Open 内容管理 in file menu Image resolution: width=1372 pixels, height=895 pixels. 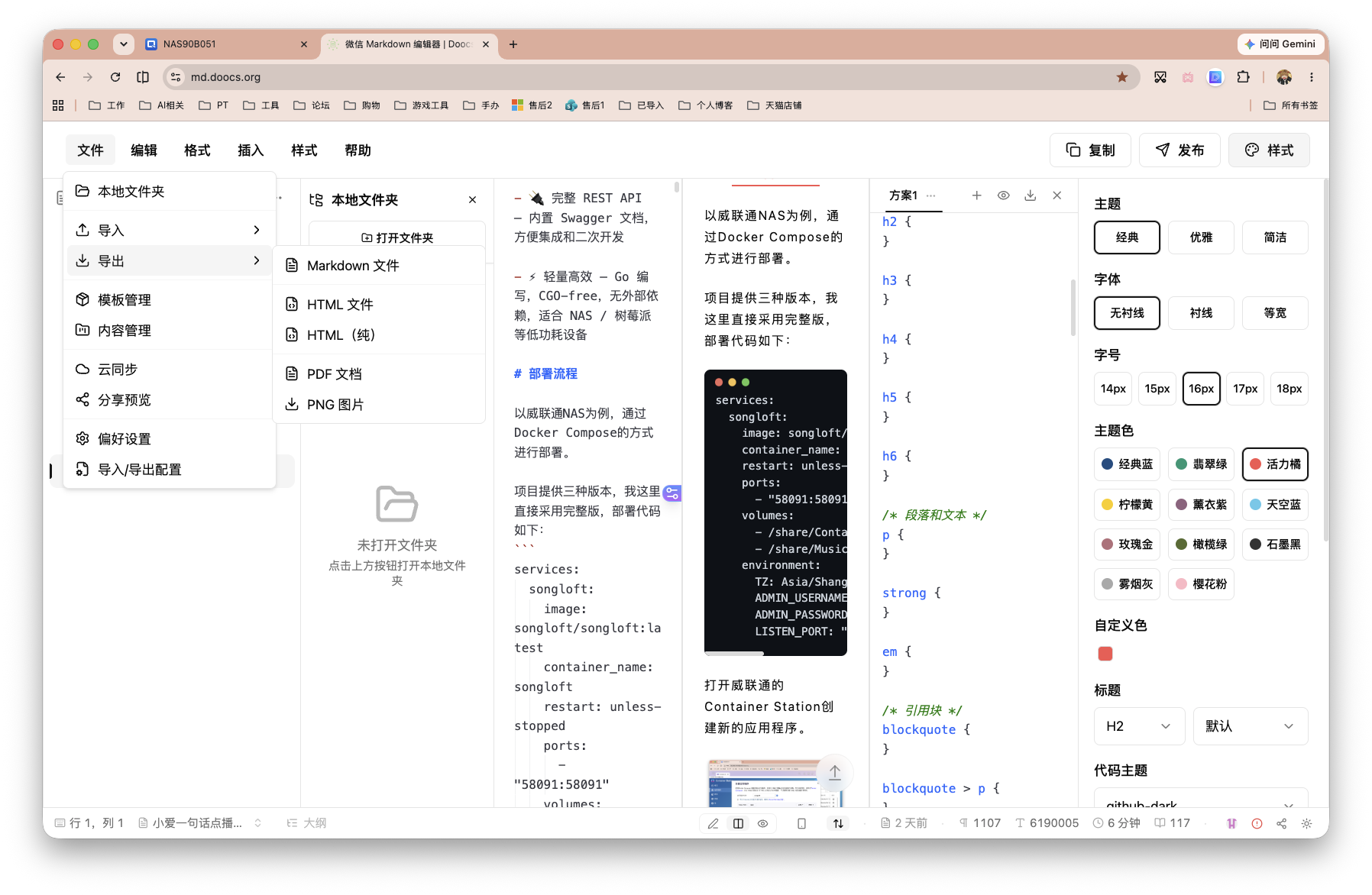pos(170,330)
